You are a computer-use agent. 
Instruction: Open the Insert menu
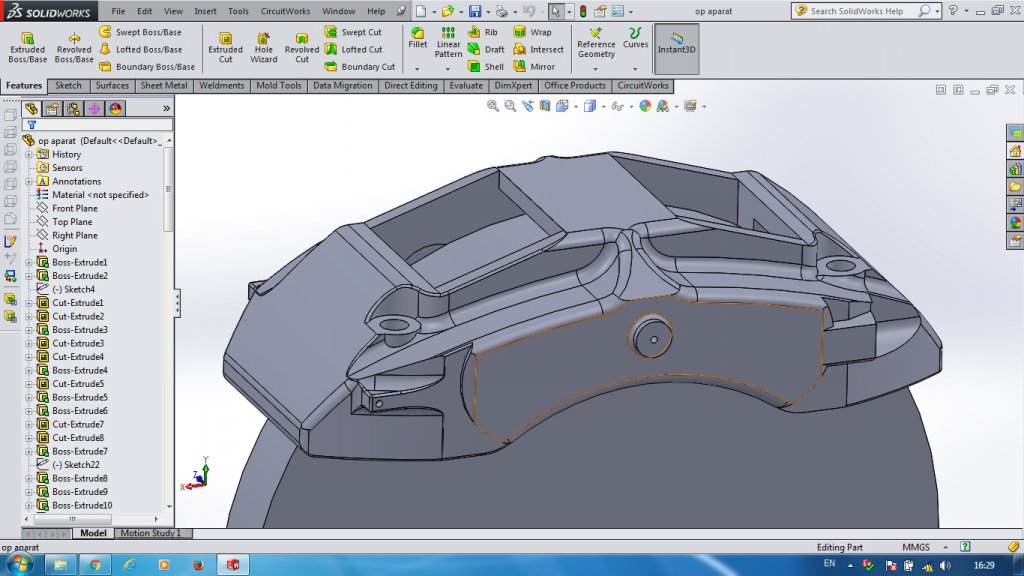tap(205, 12)
